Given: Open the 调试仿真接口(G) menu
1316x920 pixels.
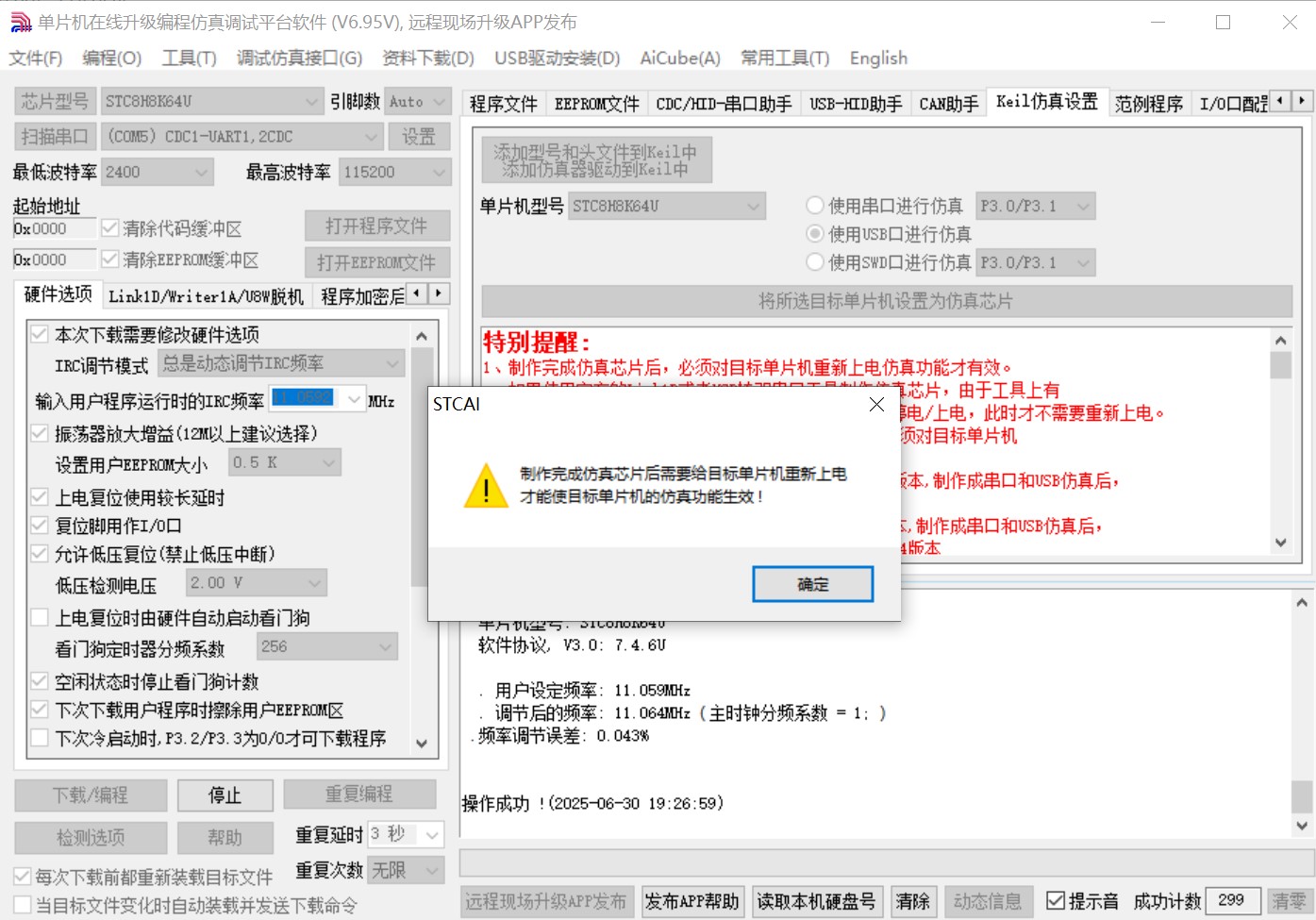Looking at the screenshot, I should 299,59.
